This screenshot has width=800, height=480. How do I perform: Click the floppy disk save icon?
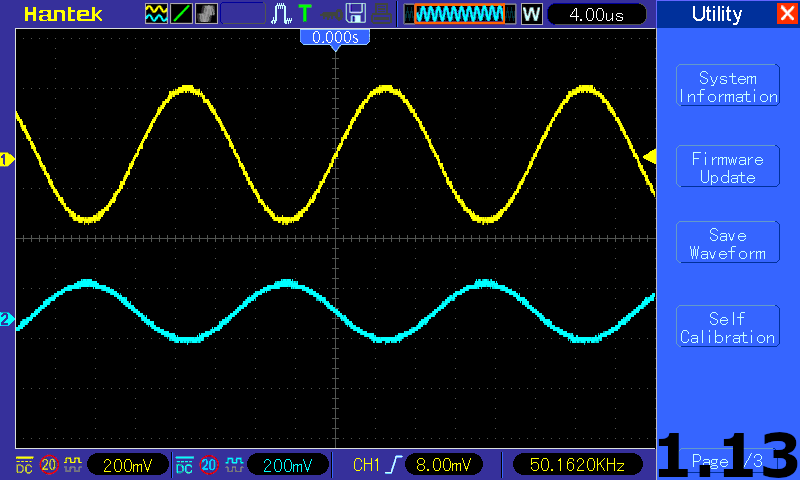coord(355,14)
